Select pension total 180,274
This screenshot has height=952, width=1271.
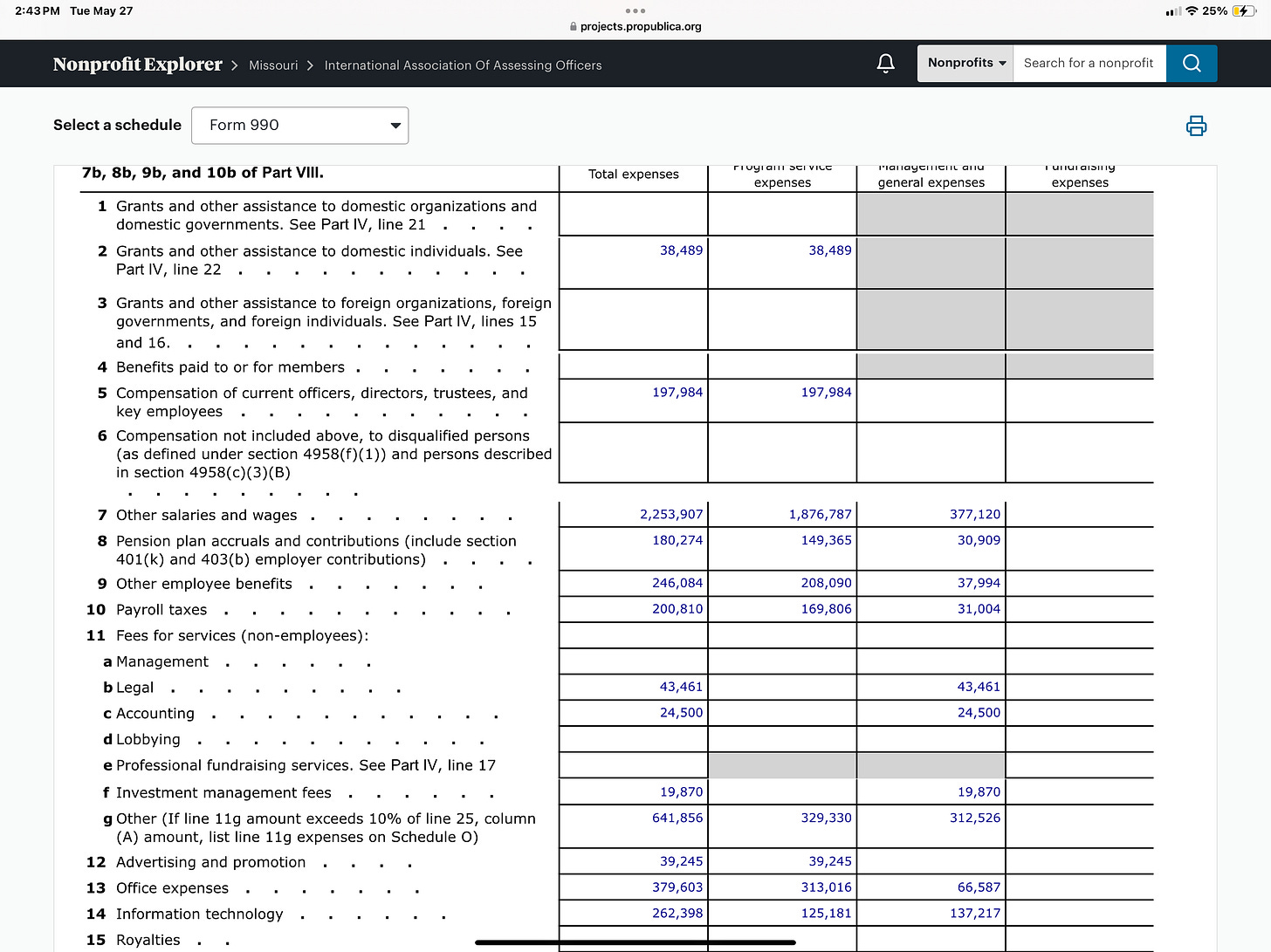tap(677, 541)
